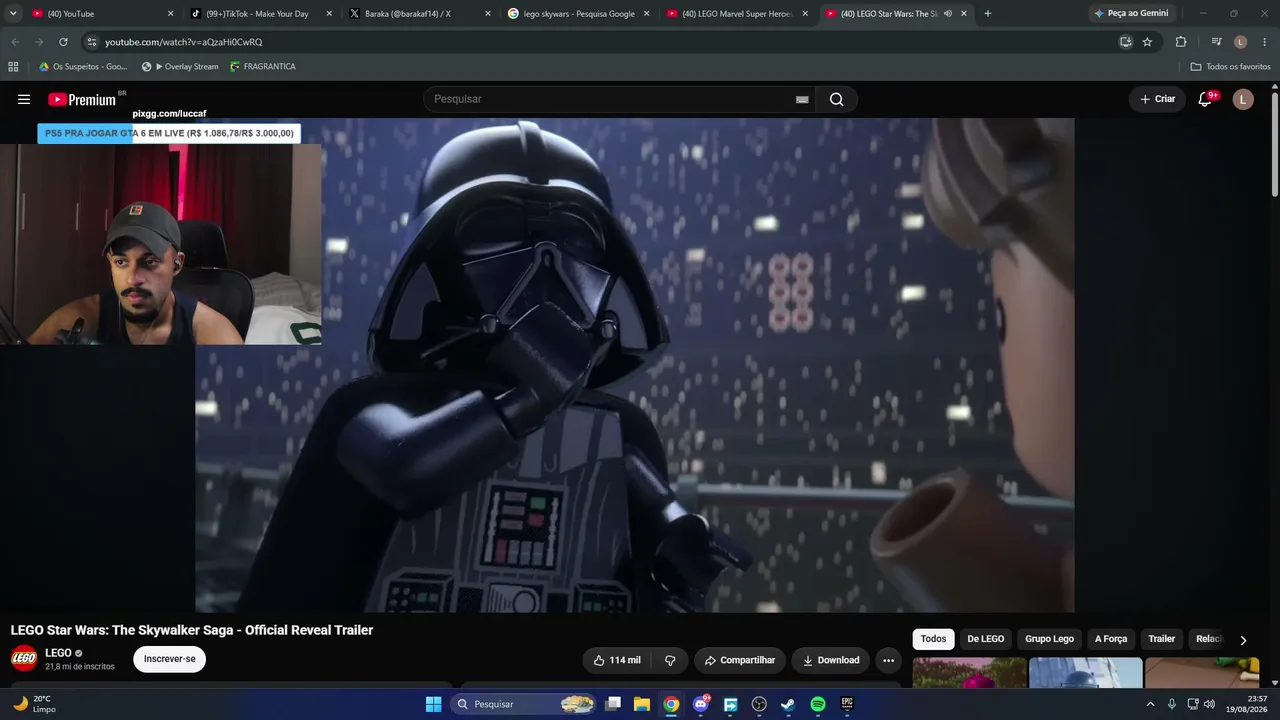
Task: Bookmark this page with the star icon
Action: (1147, 42)
